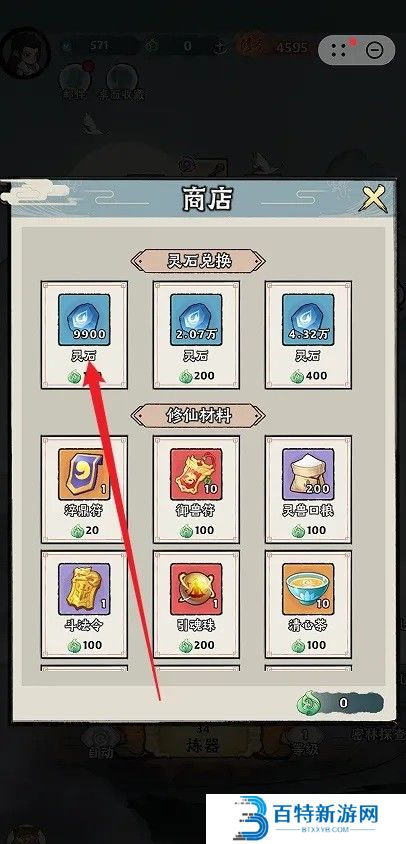Tap the 灵石兑换 section header
406x844 pixels.
tap(198, 261)
